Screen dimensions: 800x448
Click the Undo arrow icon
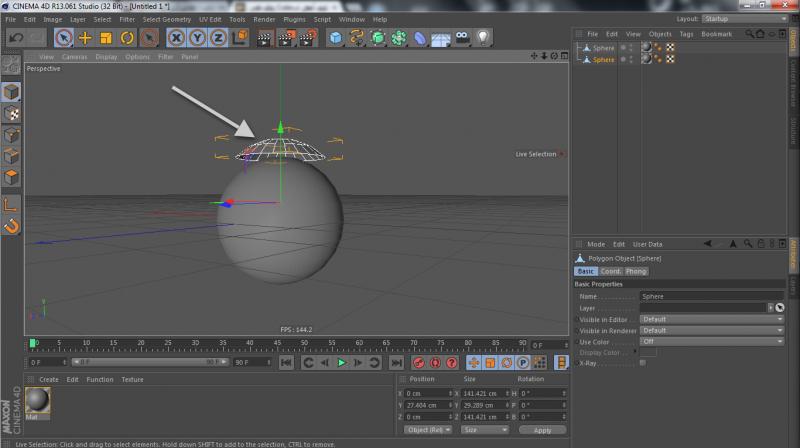pyautogui.click(x=15, y=38)
